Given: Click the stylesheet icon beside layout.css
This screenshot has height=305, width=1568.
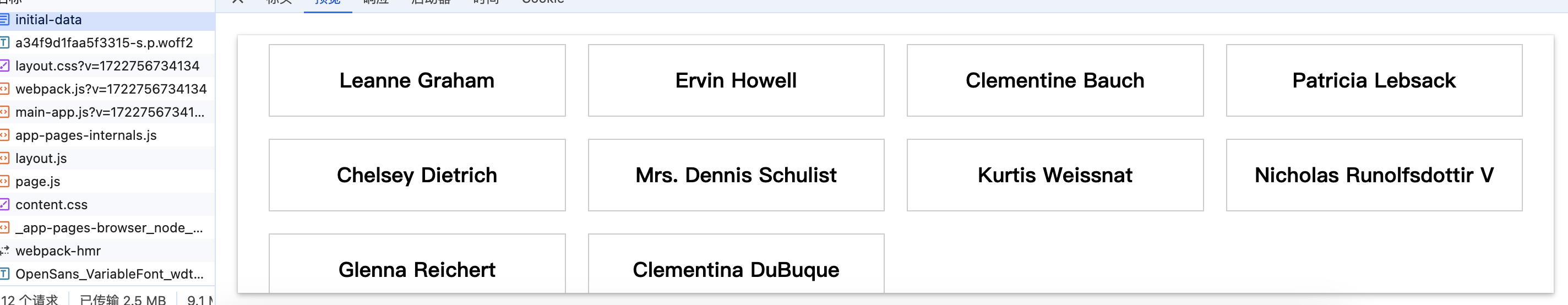Looking at the screenshot, I should point(4,66).
